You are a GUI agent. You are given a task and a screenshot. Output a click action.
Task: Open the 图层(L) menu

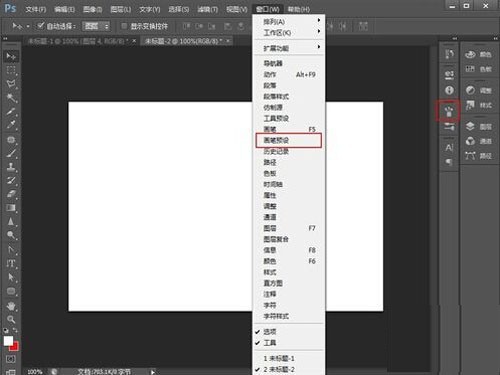tap(121, 9)
